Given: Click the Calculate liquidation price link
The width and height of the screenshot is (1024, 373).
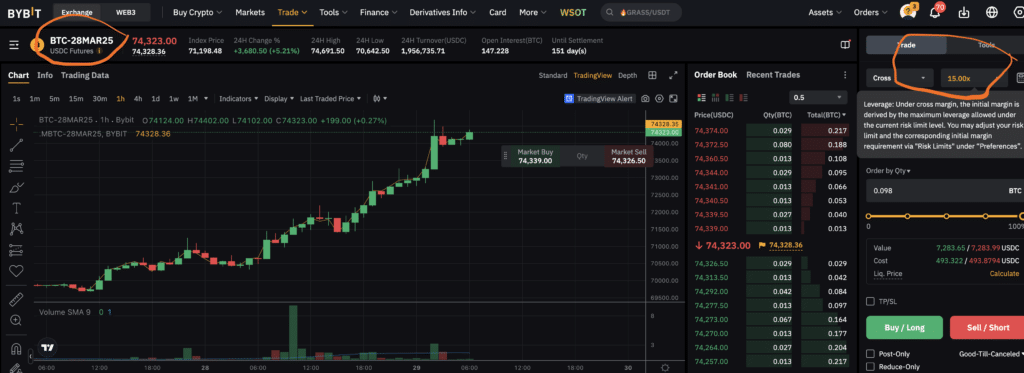Looking at the screenshot, I should [1004, 274].
